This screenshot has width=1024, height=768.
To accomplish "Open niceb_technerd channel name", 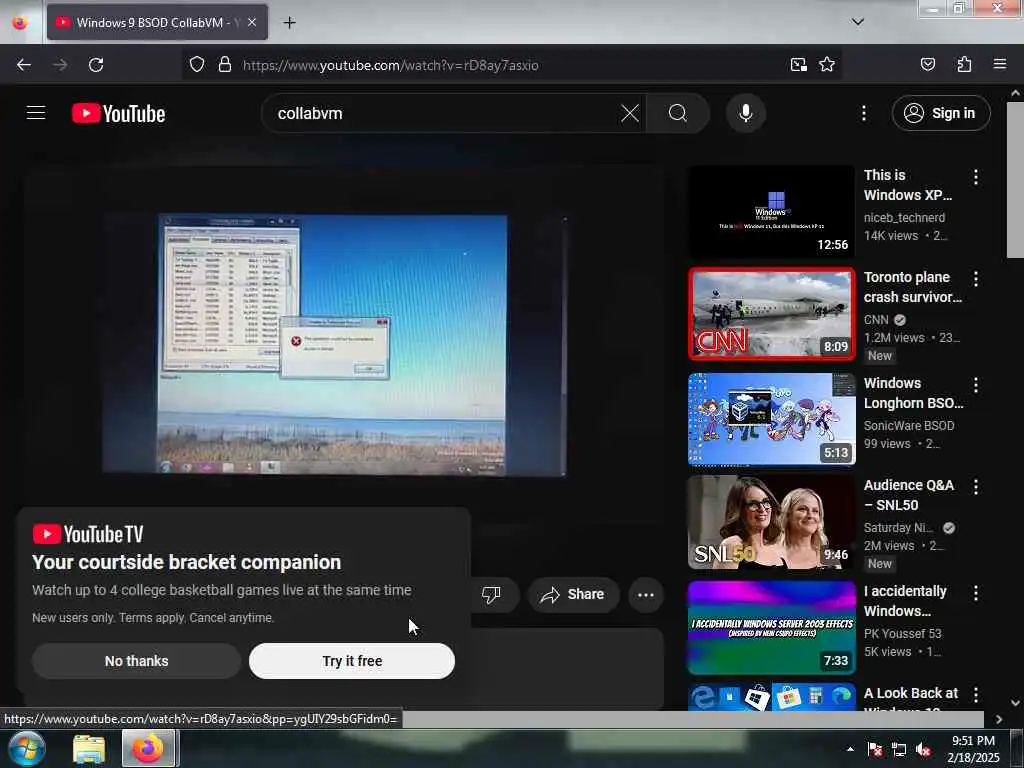I will pyautogui.click(x=904, y=217).
